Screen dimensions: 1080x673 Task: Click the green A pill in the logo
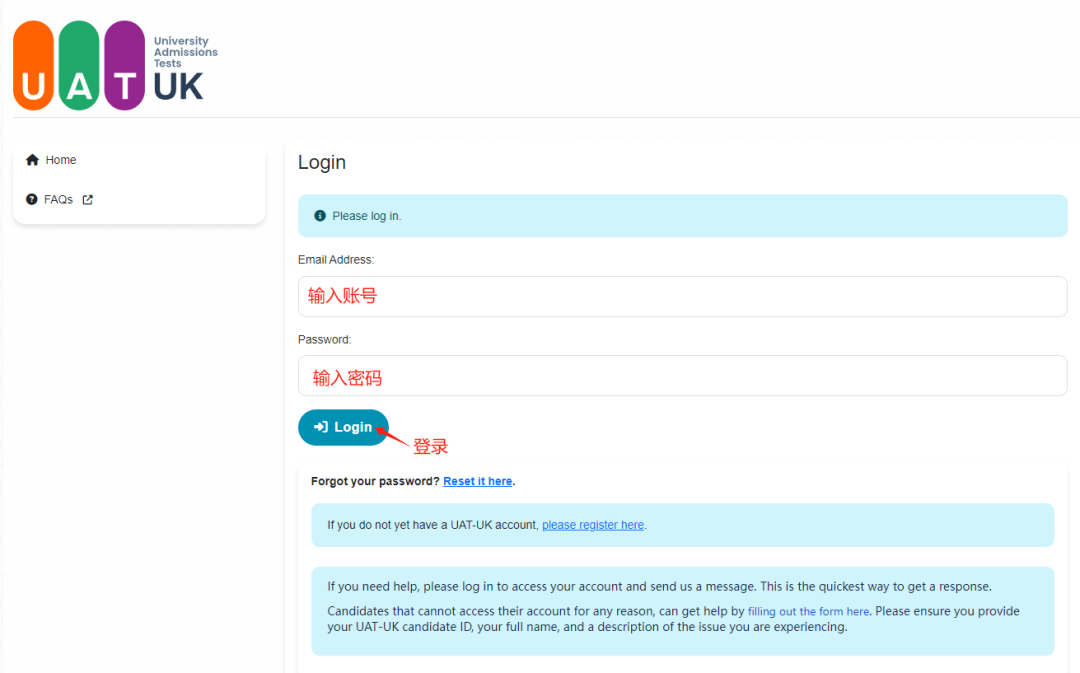[x=79, y=65]
